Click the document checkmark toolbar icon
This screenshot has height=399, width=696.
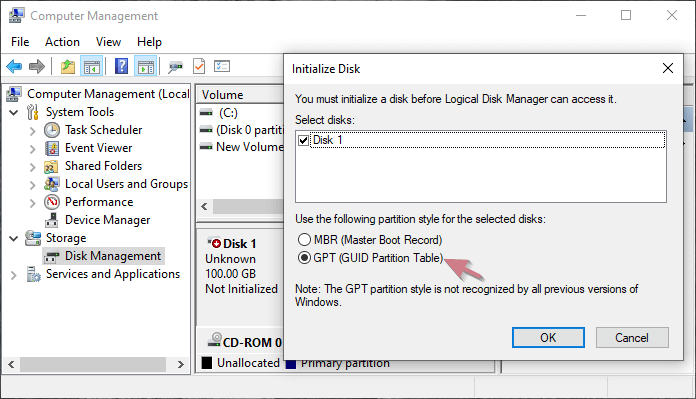pyautogui.click(x=199, y=67)
